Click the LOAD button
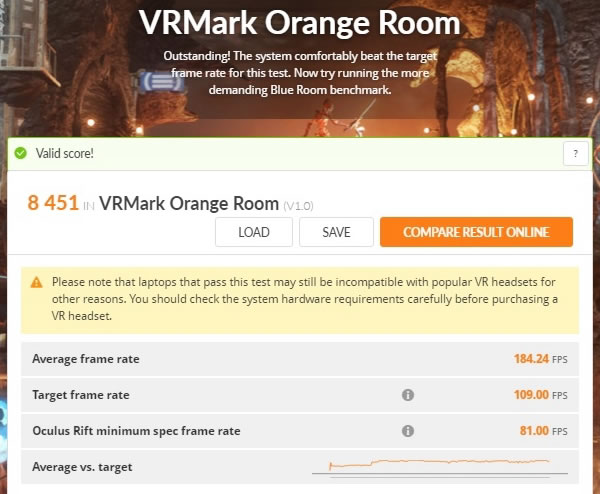 click(x=254, y=232)
